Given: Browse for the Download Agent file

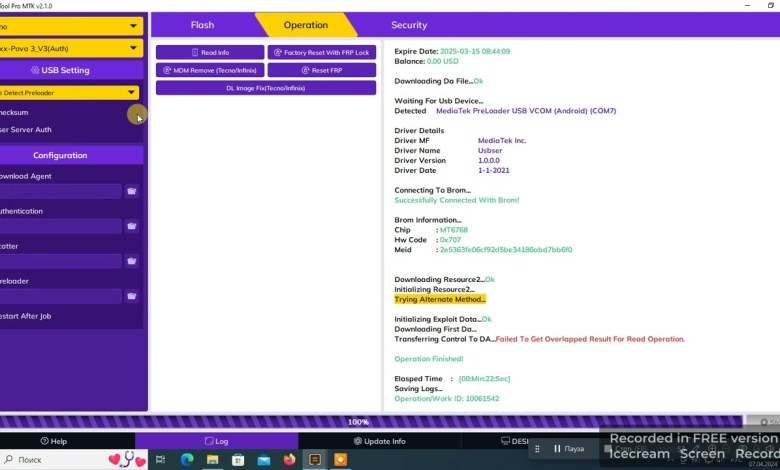Looking at the screenshot, I should pyautogui.click(x=131, y=191).
